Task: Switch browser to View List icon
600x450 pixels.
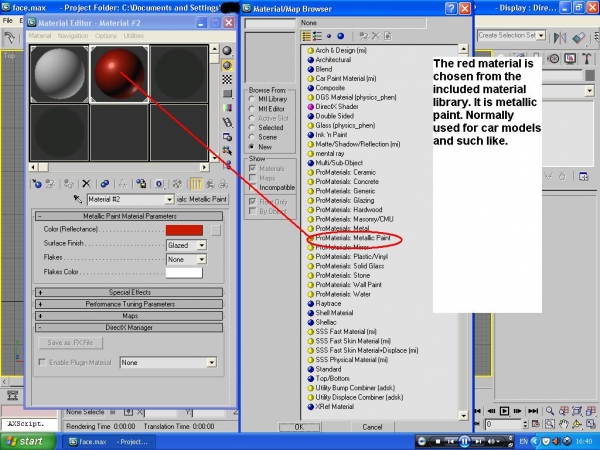Action: coord(306,36)
